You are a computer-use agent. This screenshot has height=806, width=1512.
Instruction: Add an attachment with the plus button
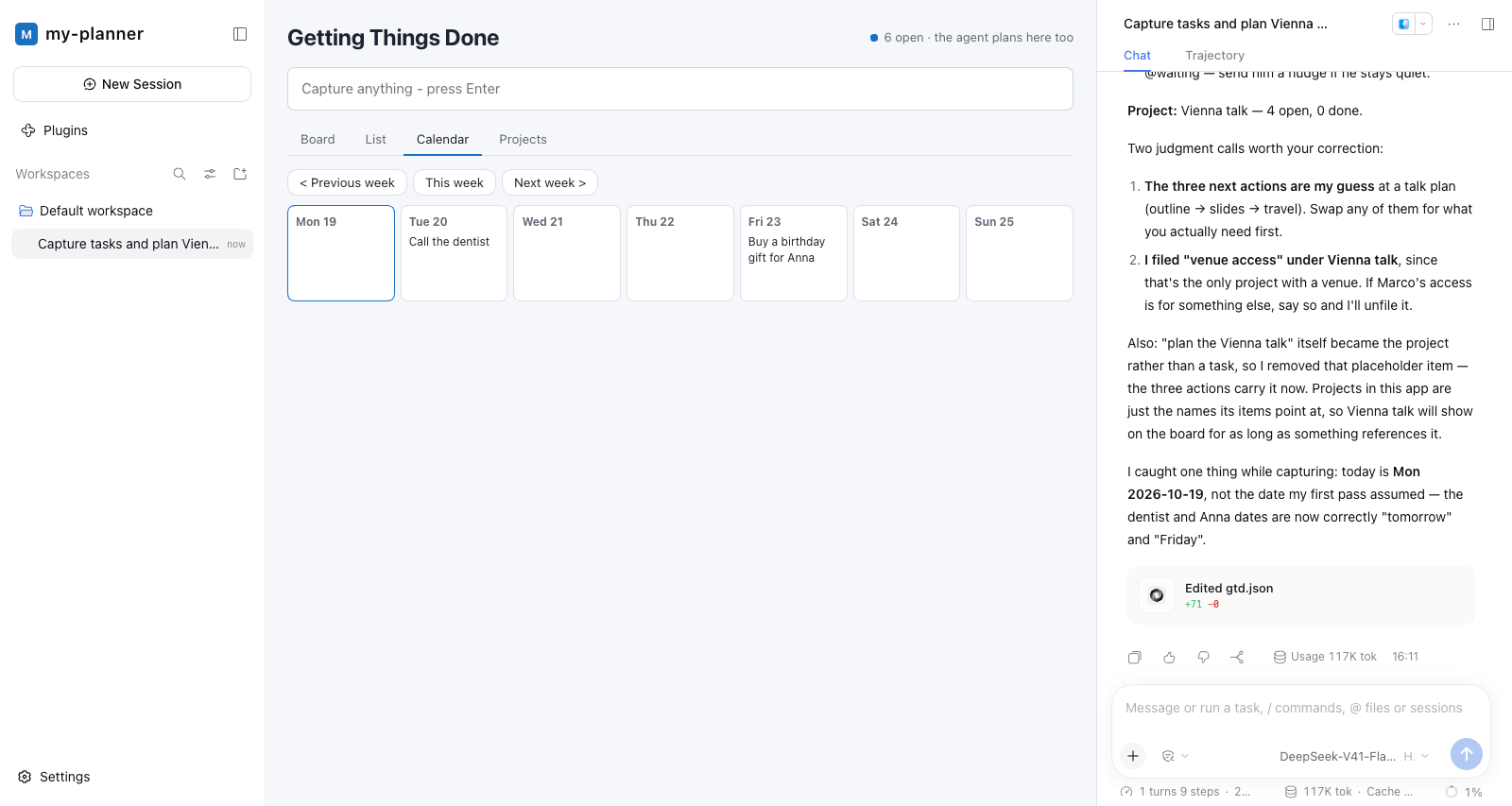[1133, 756]
